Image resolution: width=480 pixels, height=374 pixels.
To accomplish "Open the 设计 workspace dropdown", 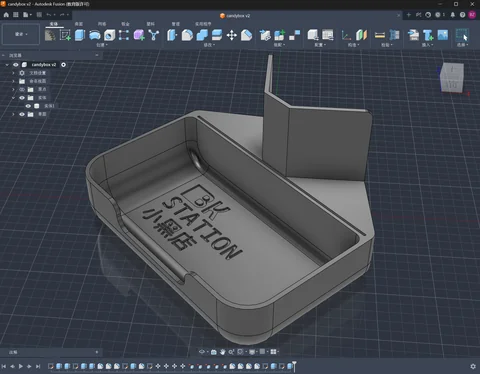I will [21, 34].
